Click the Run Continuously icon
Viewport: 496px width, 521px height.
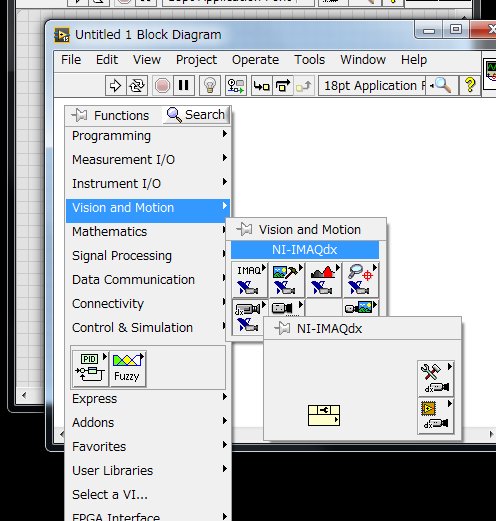(x=137, y=86)
